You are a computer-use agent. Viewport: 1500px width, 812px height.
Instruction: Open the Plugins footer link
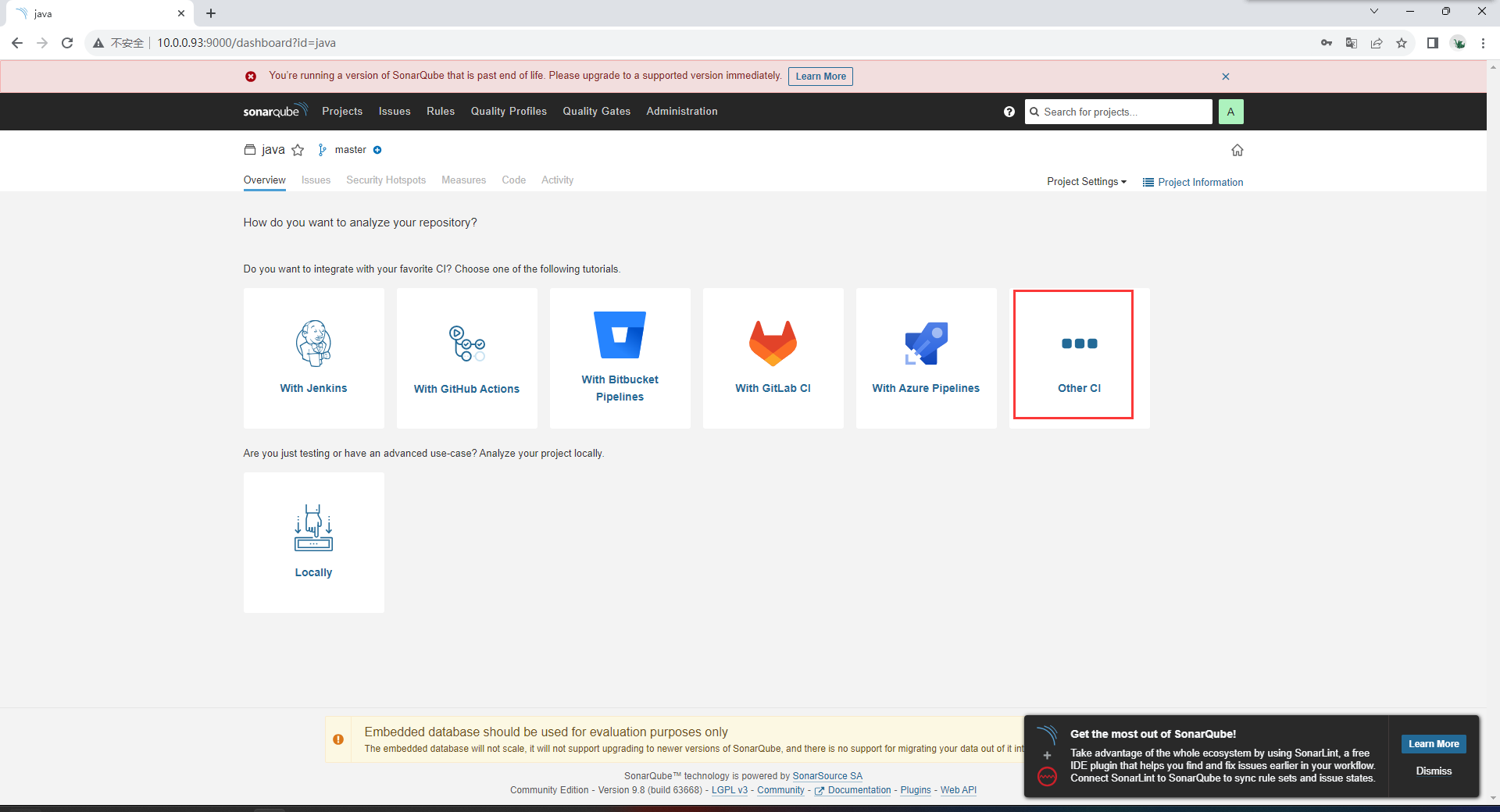click(x=916, y=790)
